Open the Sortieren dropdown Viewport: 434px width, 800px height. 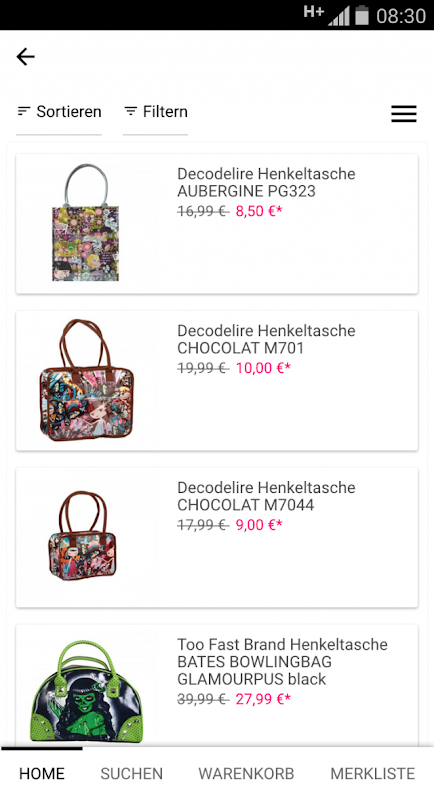(x=59, y=112)
